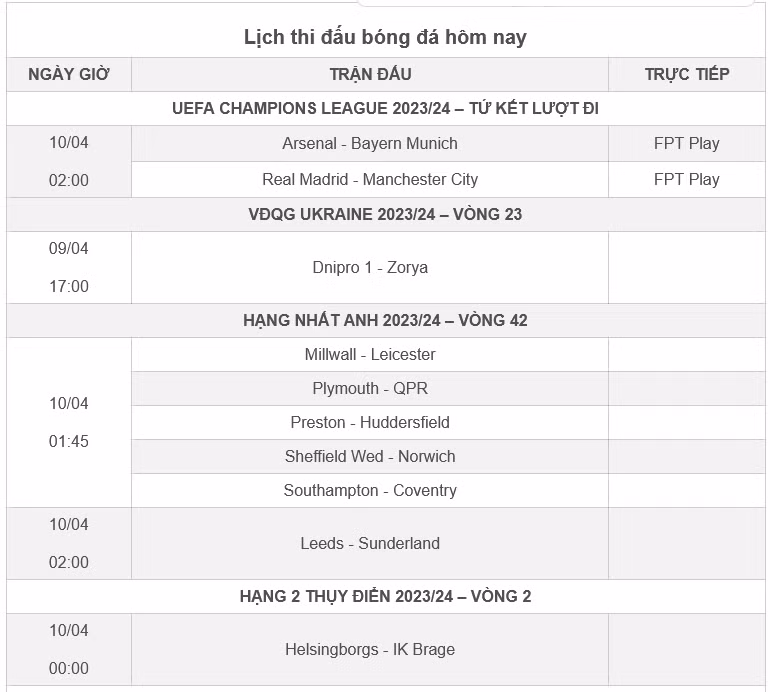Click the Arsenal - Bayern Munich match
The image size is (770, 692).
[x=370, y=143]
